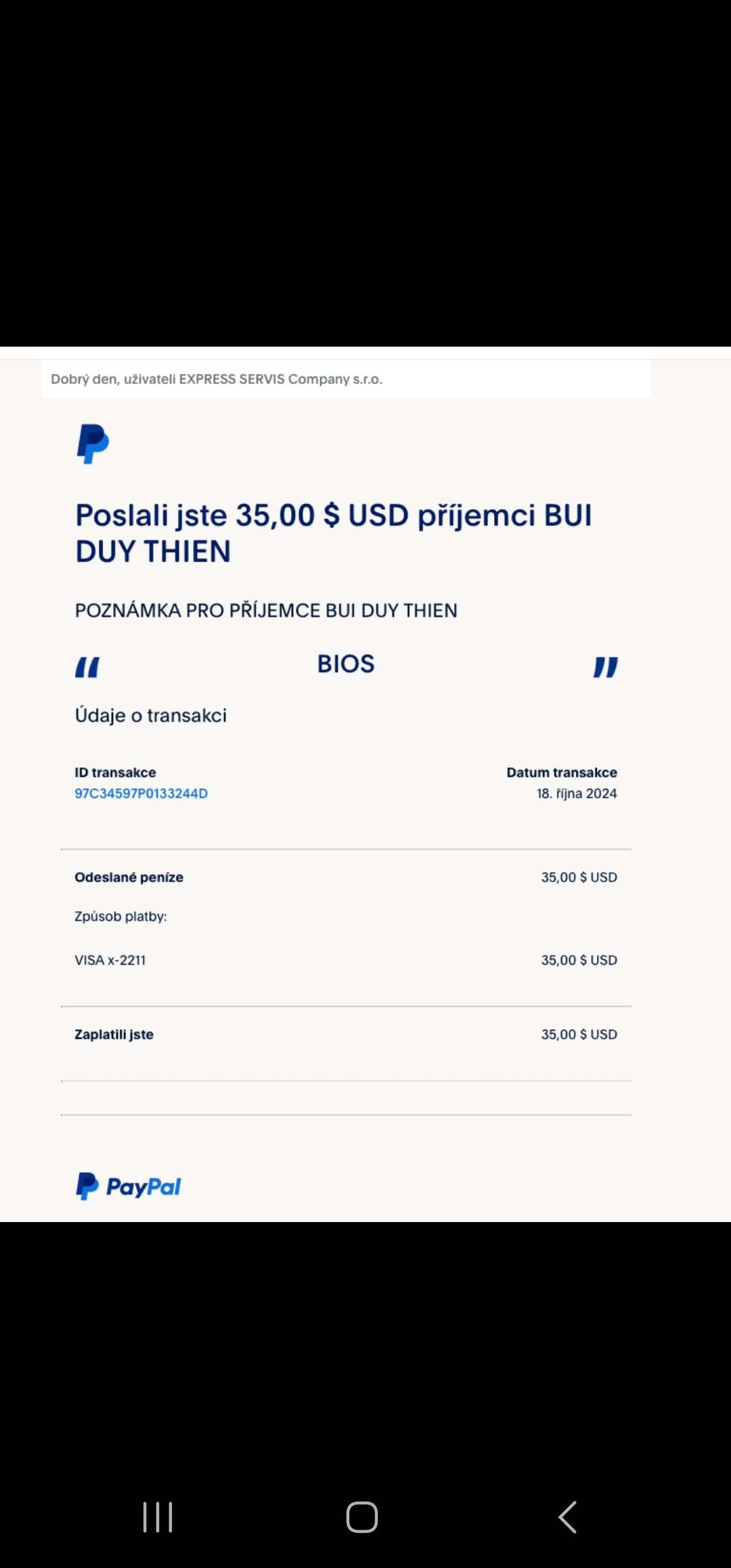This screenshot has width=731, height=1568.
Task: Tap the Zaplatili jste total amount
Action: 579,1035
